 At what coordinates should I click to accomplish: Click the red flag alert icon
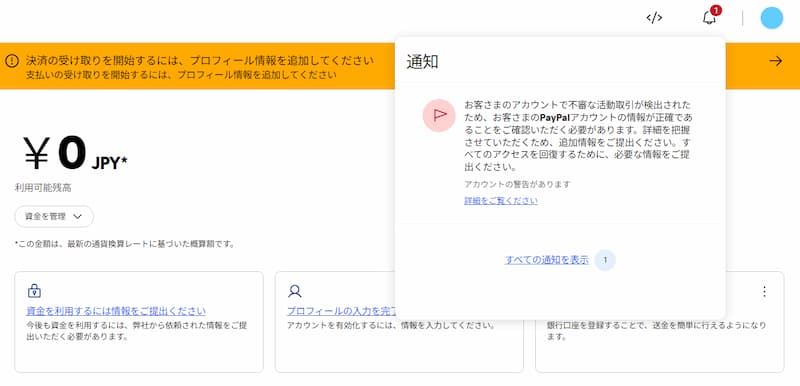[x=439, y=115]
